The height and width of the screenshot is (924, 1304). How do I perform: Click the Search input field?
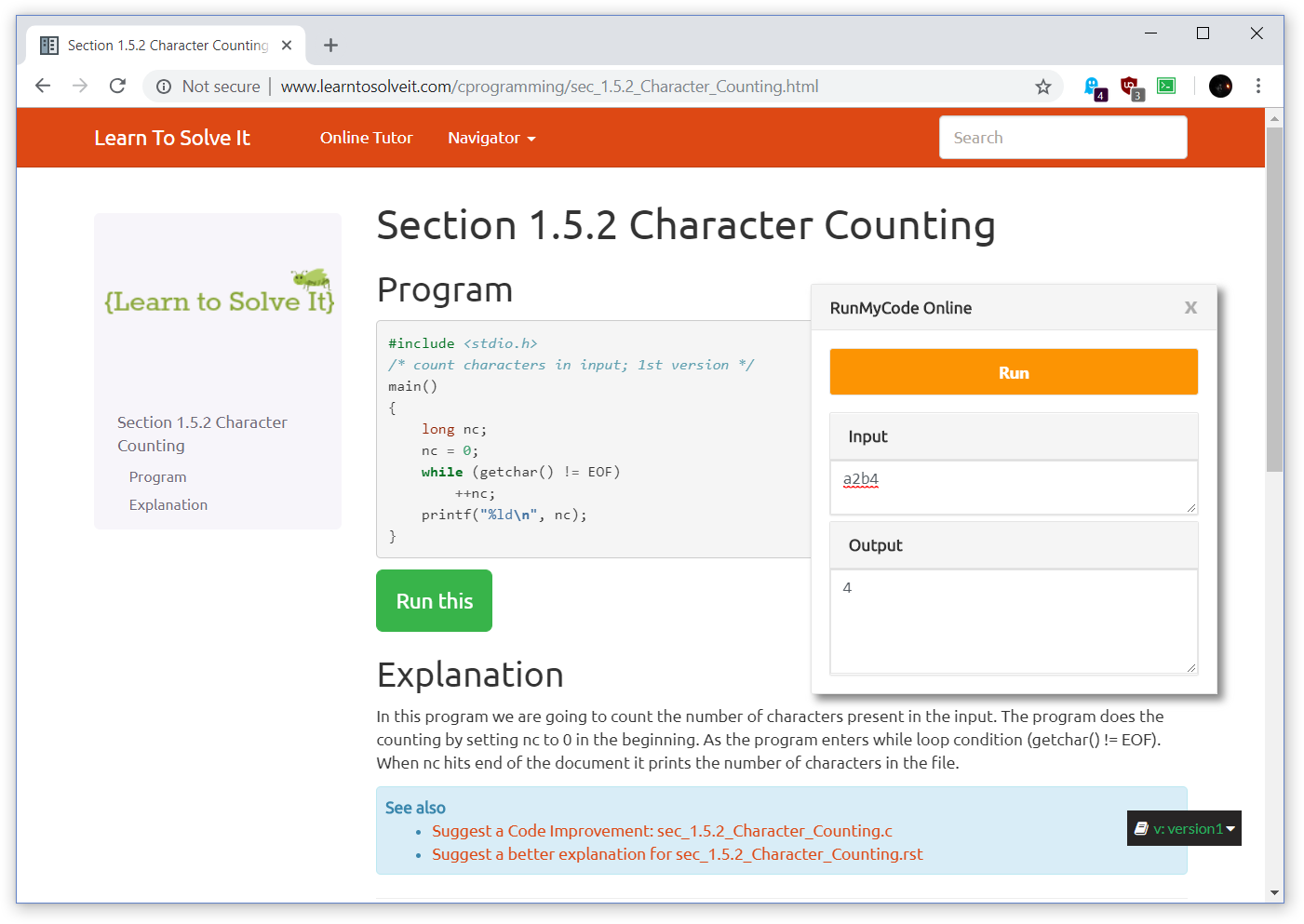point(1063,137)
